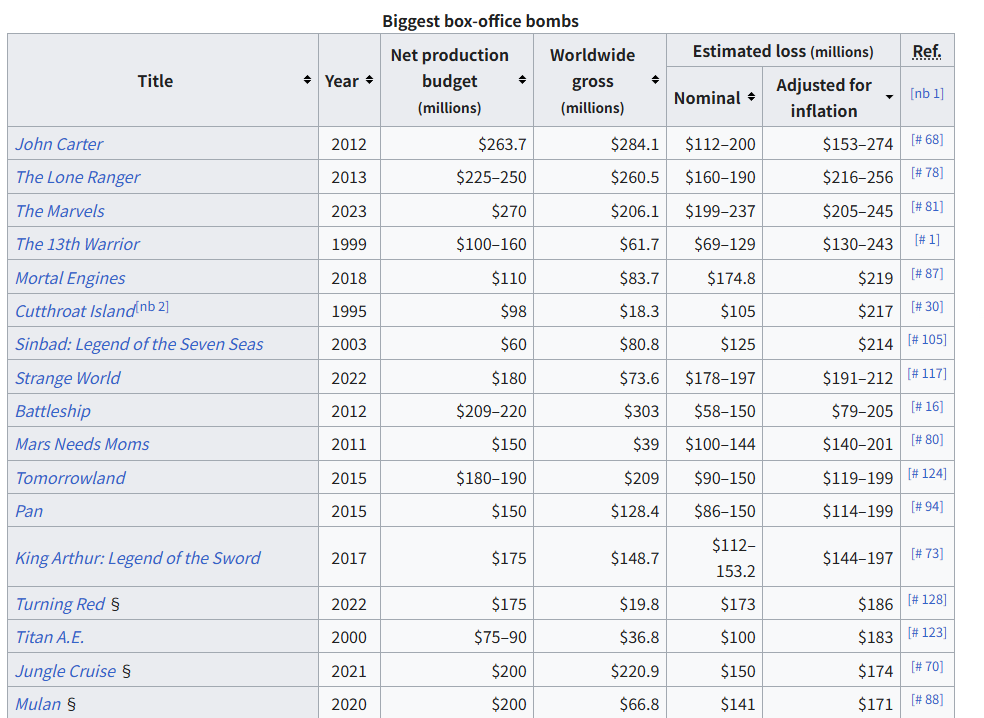984x718 pixels.
Task: Open reference # 1 for The 13th Warrior
Action: 927,240
